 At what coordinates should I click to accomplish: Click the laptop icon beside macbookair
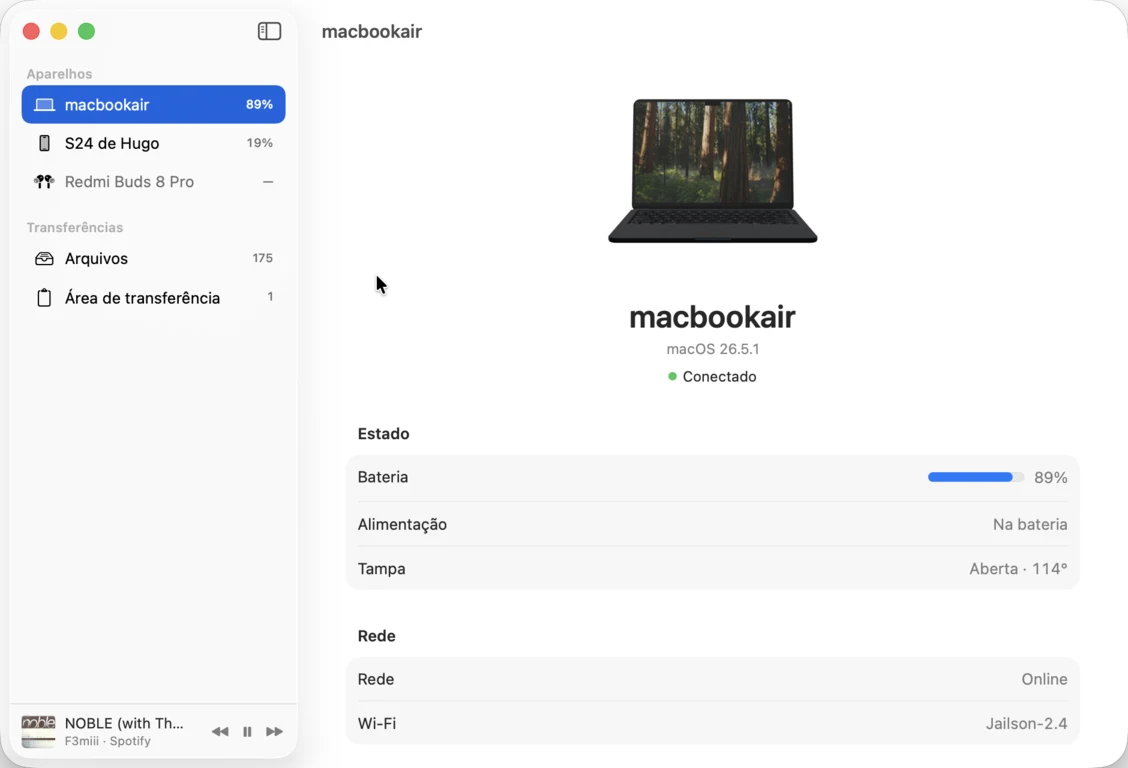tap(44, 105)
